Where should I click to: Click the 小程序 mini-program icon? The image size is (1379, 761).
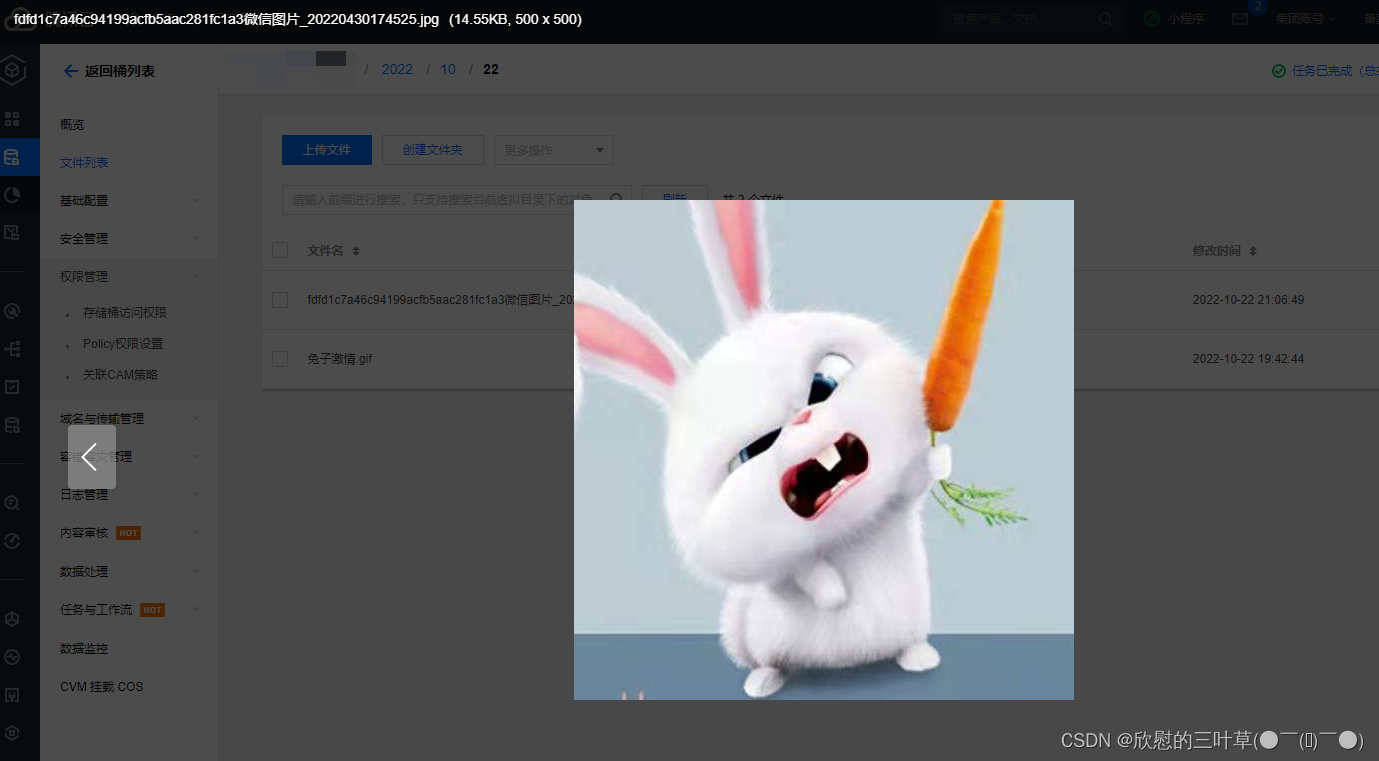1152,19
